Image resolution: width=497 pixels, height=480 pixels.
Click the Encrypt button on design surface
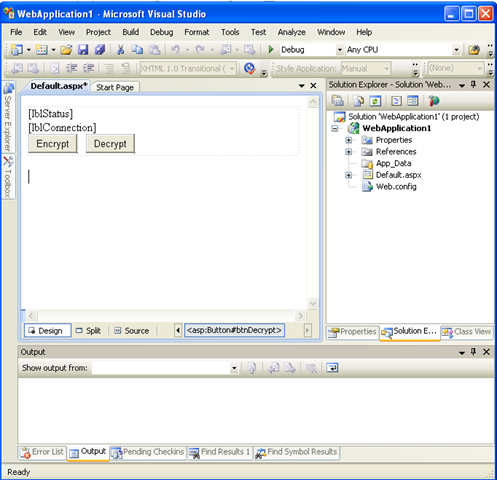[x=53, y=144]
